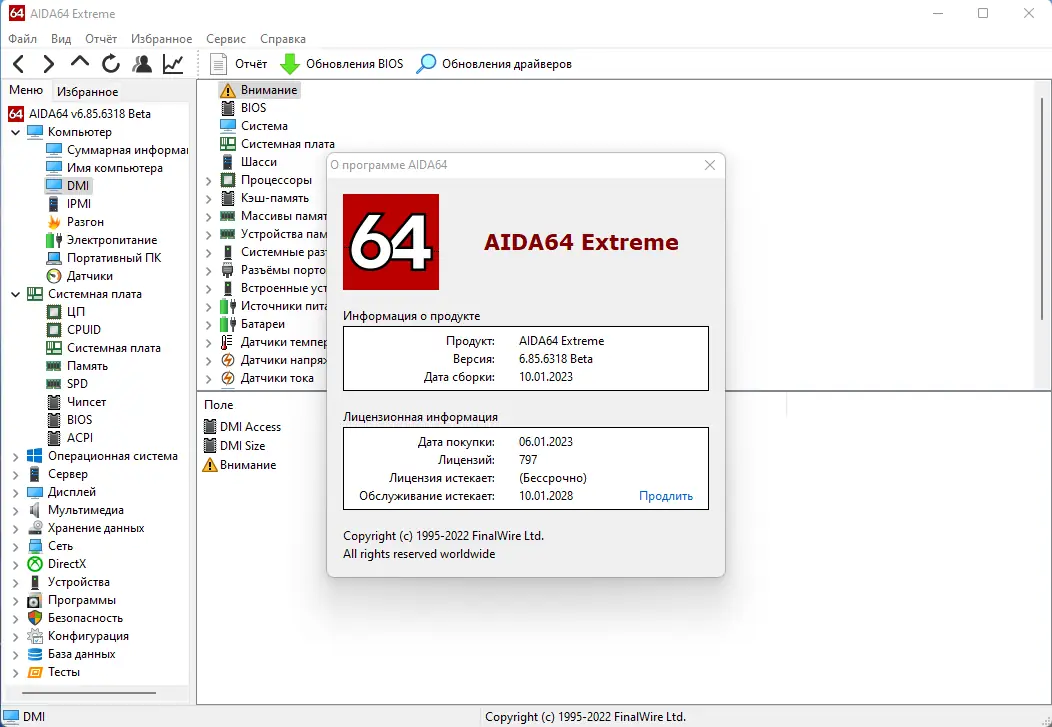Select the SPD icon item
The height and width of the screenshot is (727, 1052).
(x=54, y=384)
